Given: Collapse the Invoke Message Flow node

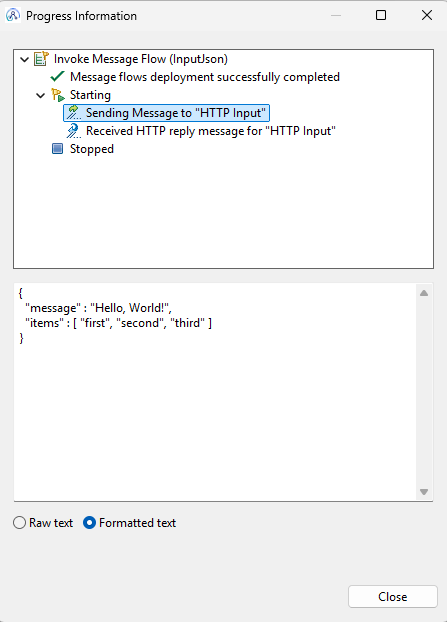Looking at the screenshot, I should 25,60.
